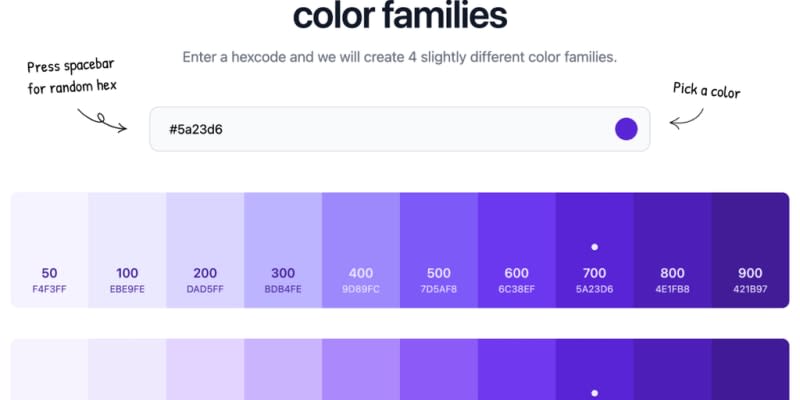Viewport: 800px width, 400px height.
Task: Select the 700 shade 5A23D6
Action: tap(594, 250)
